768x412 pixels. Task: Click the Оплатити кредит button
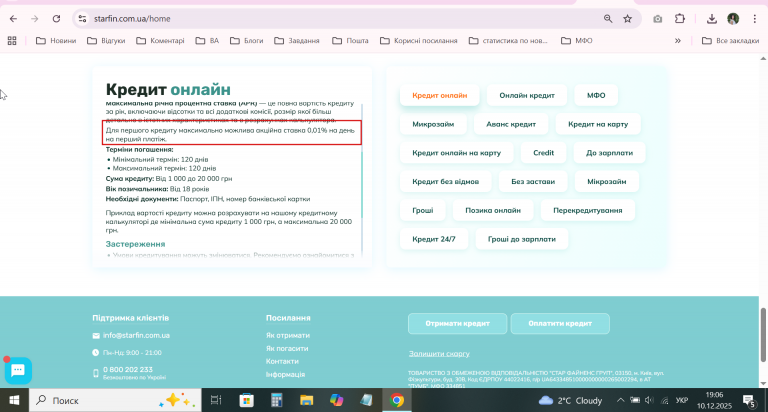pos(560,324)
